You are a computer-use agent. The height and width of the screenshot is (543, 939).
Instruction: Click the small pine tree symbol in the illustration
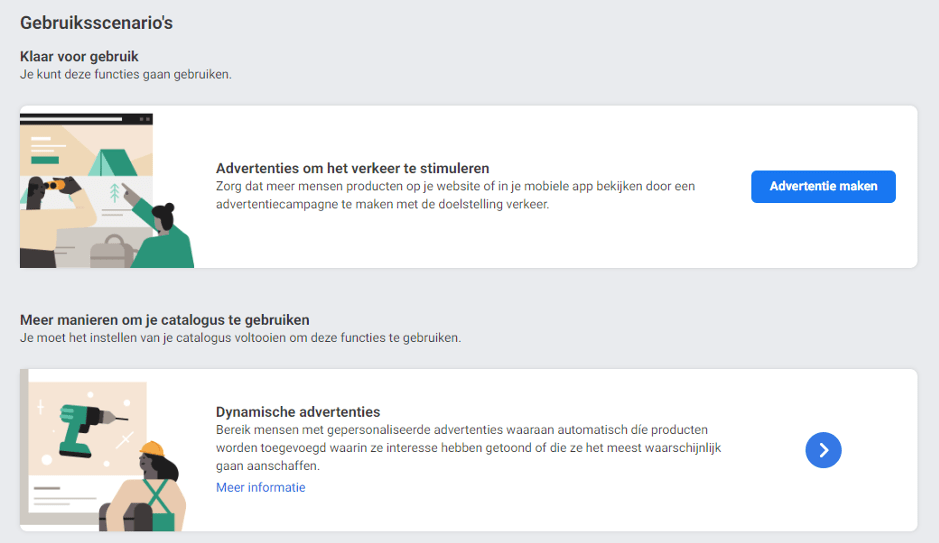point(114,193)
